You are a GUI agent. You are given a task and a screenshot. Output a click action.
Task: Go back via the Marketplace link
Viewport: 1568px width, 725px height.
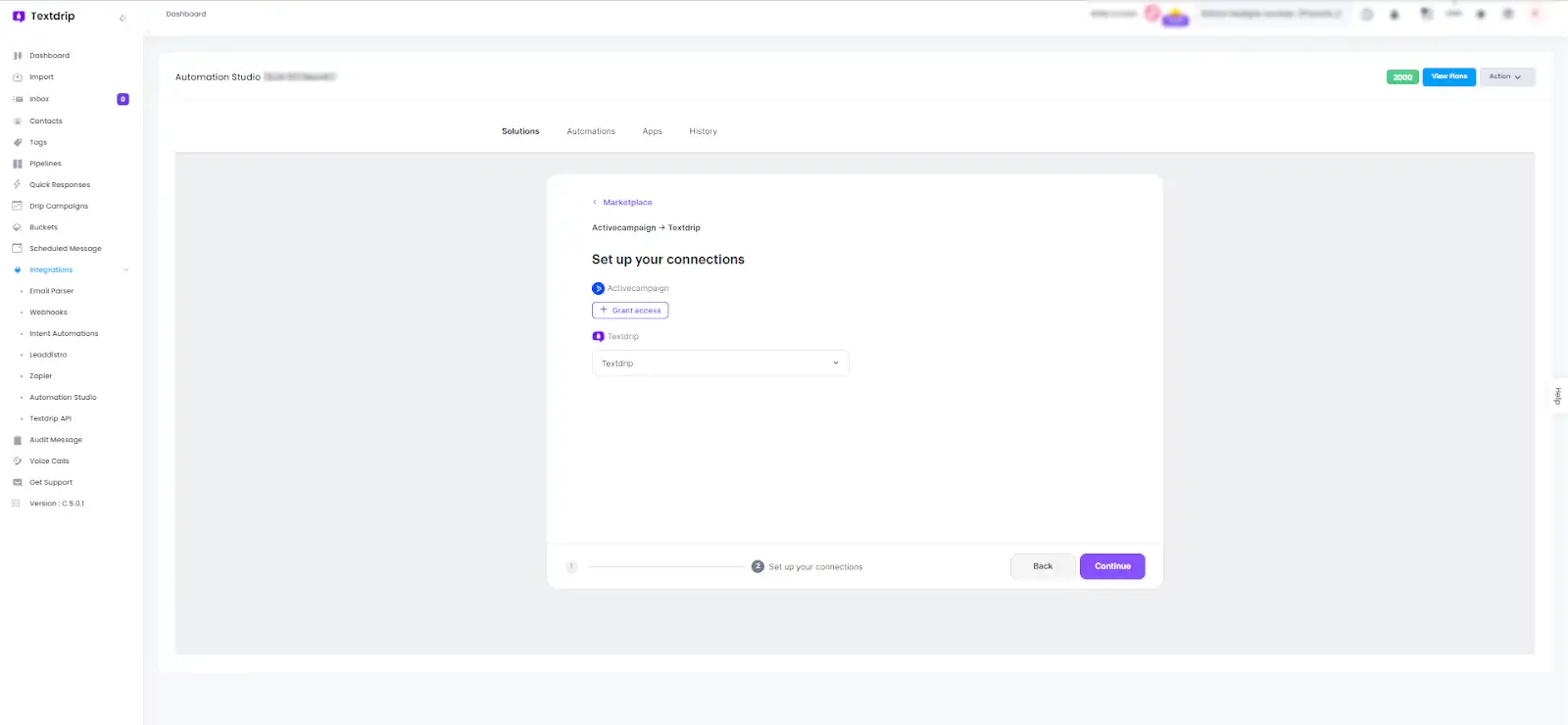pyautogui.click(x=627, y=203)
